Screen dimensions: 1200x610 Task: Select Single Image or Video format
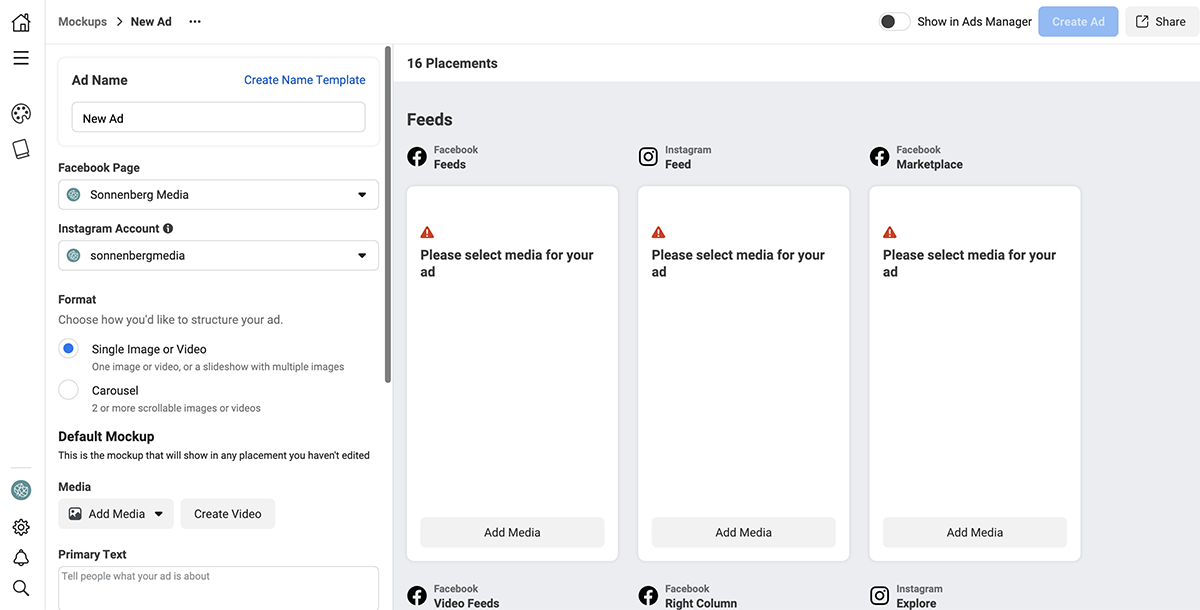(x=68, y=349)
